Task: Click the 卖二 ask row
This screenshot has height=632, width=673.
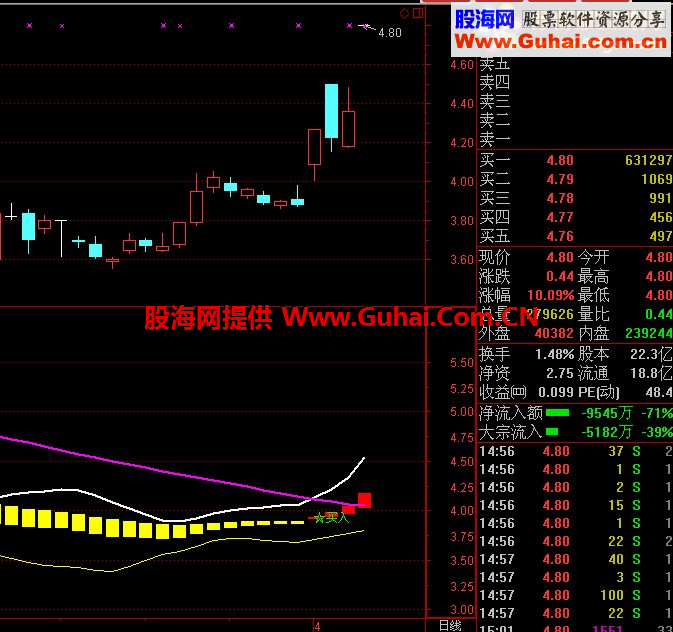Action: [575, 121]
